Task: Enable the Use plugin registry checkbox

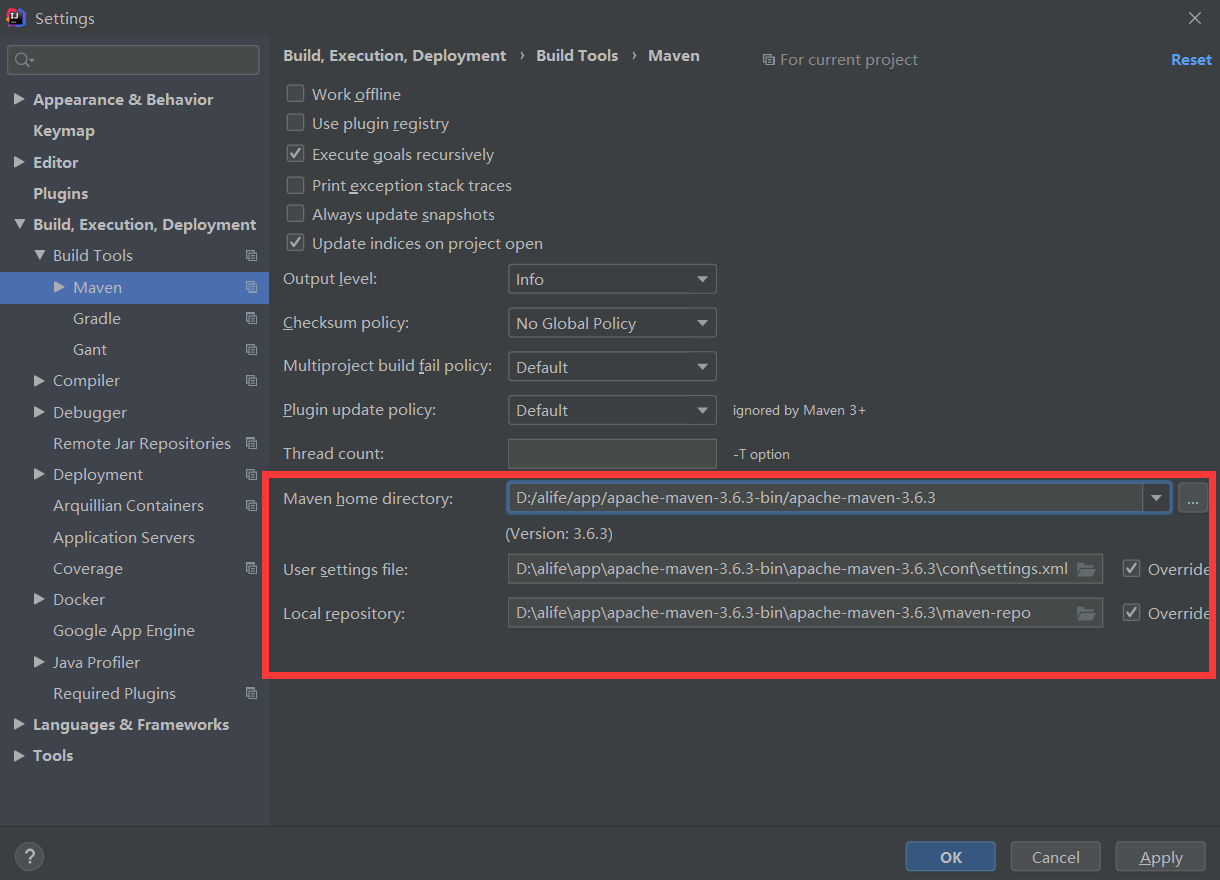Action: click(295, 123)
